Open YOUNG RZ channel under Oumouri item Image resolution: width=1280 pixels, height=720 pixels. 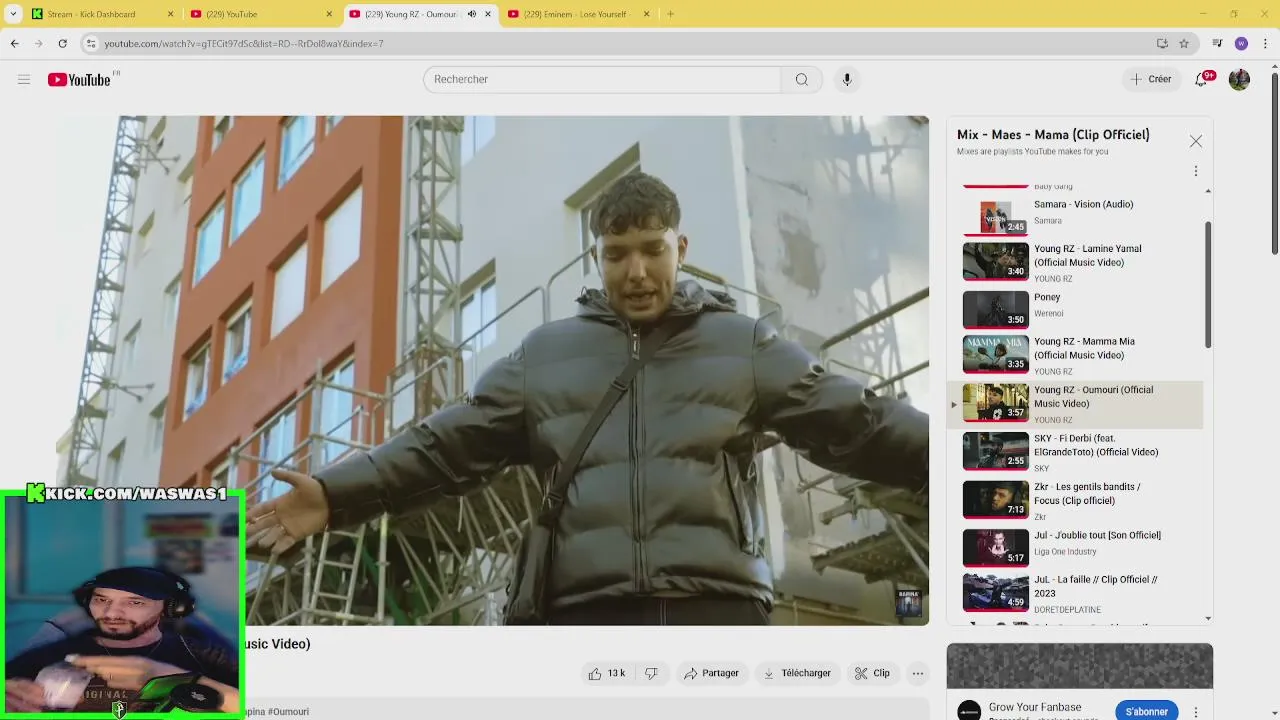pyautogui.click(x=1053, y=420)
